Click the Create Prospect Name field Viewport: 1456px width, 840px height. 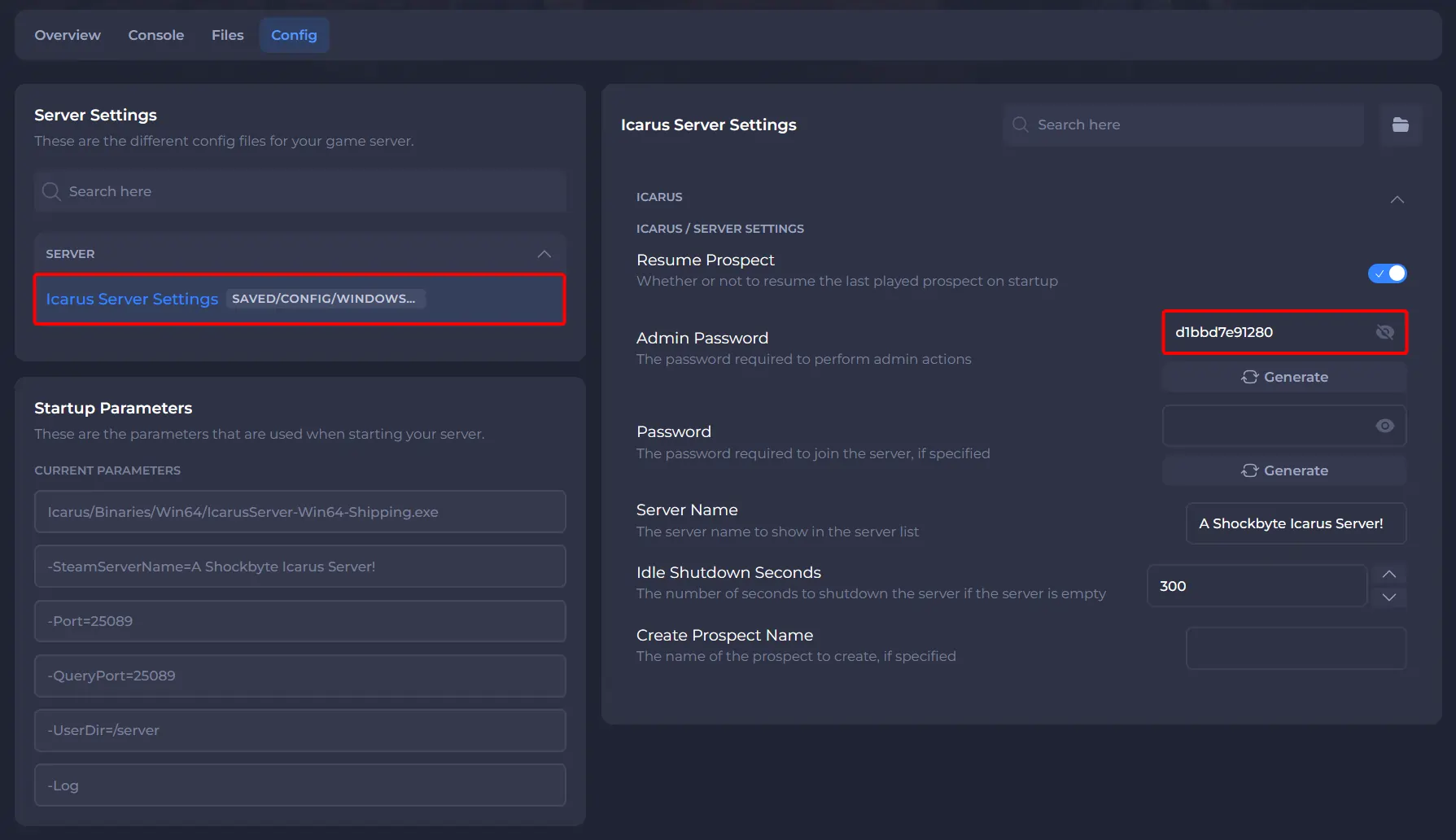[1295, 648]
